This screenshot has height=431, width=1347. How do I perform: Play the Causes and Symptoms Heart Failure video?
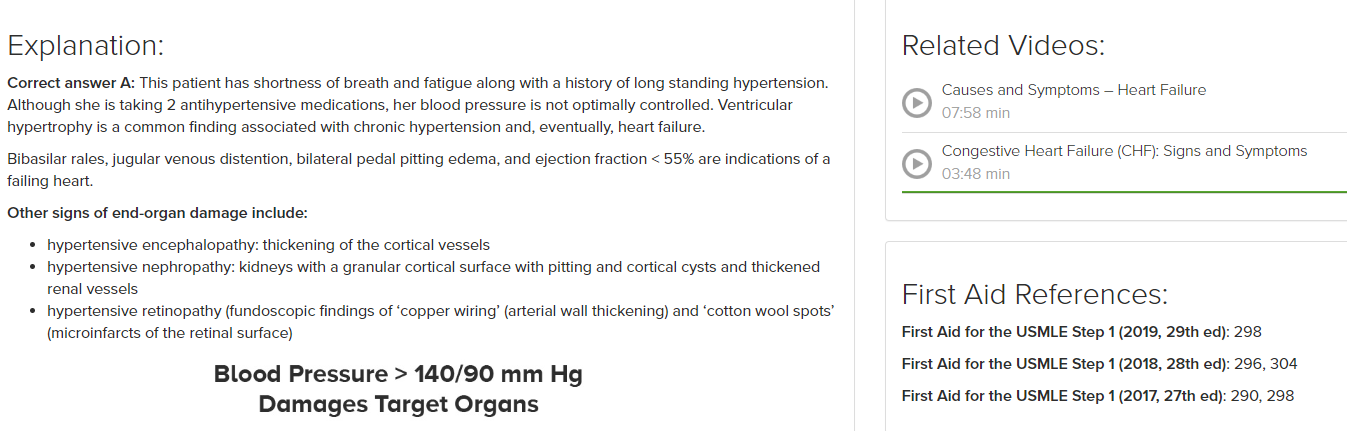tap(916, 102)
